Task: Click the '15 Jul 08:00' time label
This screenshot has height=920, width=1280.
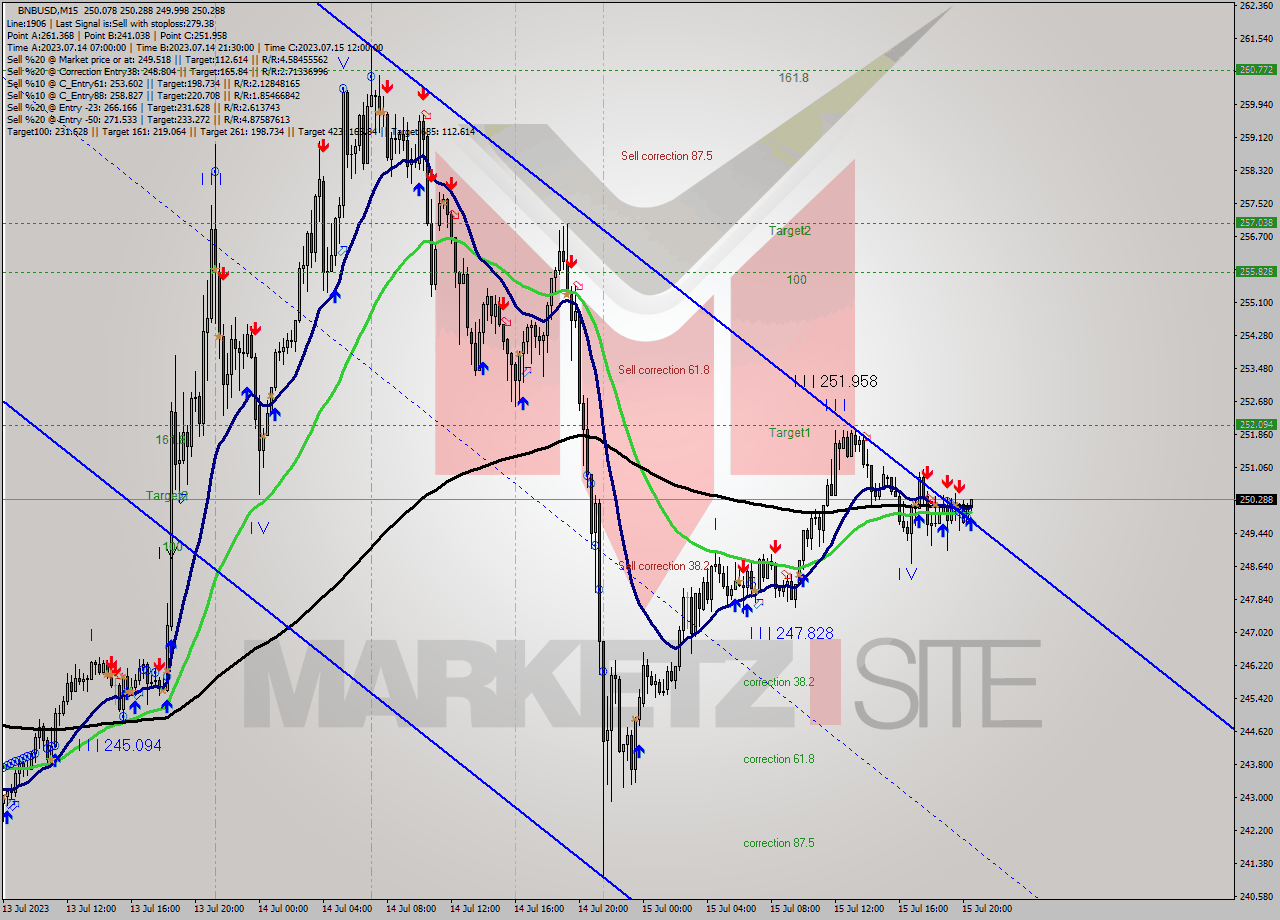Action: click(x=795, y=909)
